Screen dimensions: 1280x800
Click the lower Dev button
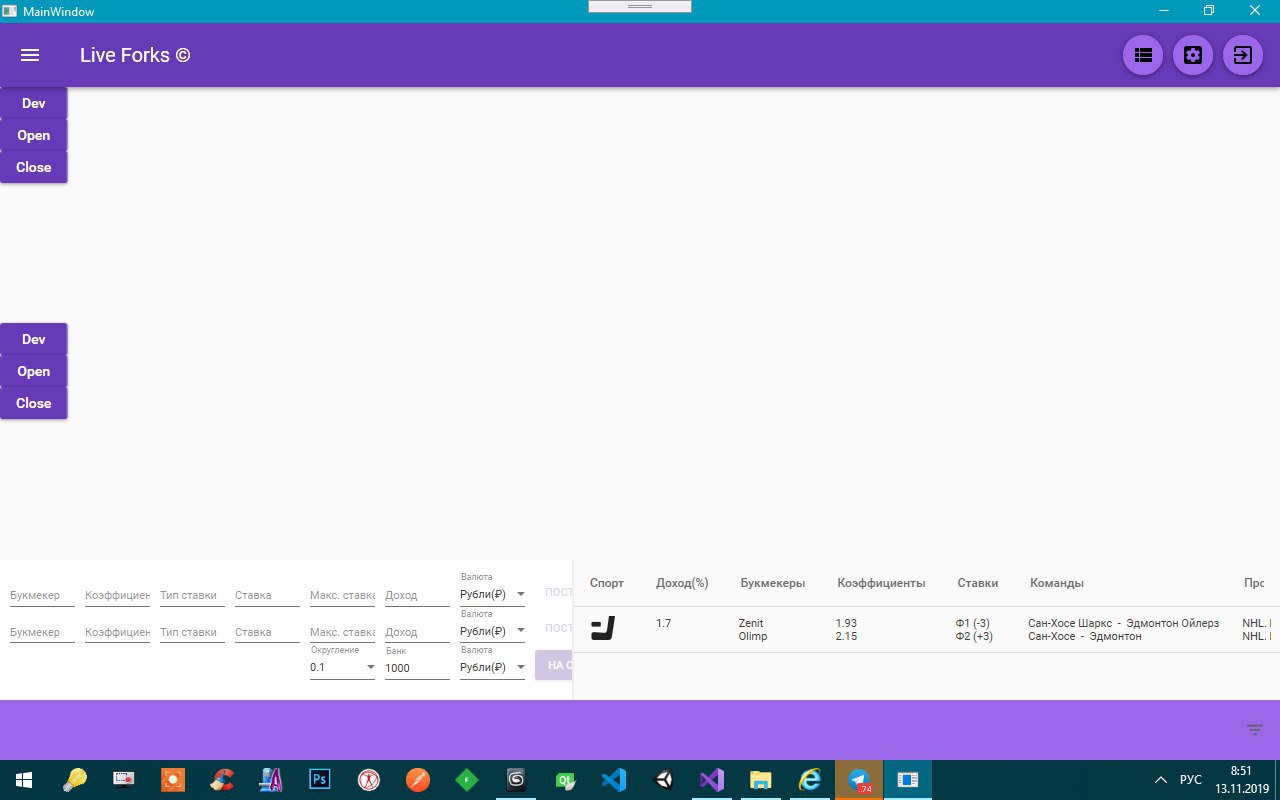[34, 339]
